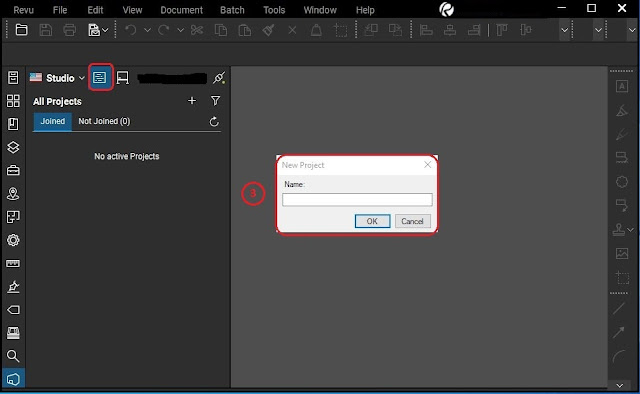The width and height of the screenshot is (640, 394).
Task: Select the Image markup tool
Action: pos(622,253)
